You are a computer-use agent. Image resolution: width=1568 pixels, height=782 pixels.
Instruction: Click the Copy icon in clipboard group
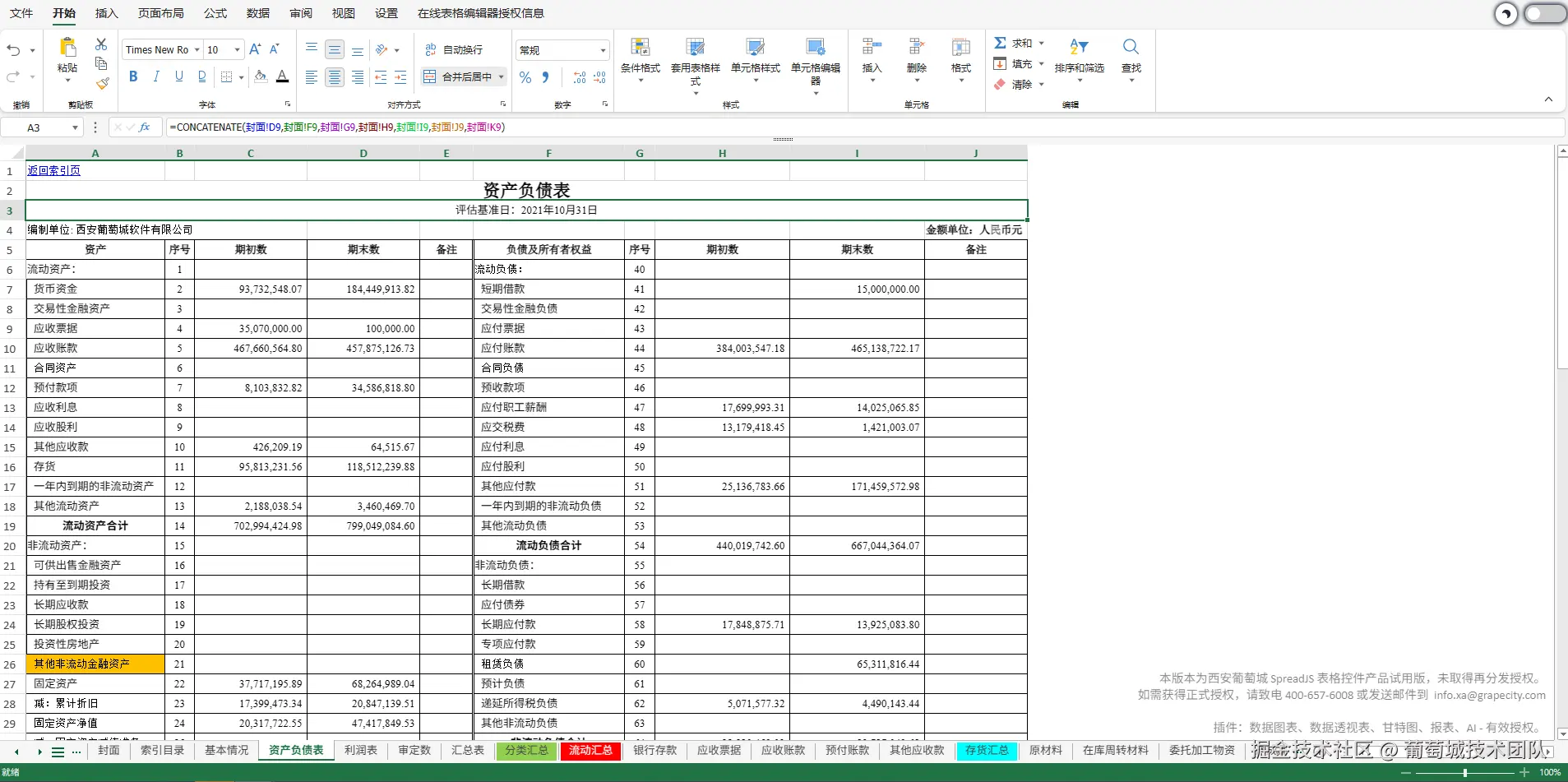point(101,63)
